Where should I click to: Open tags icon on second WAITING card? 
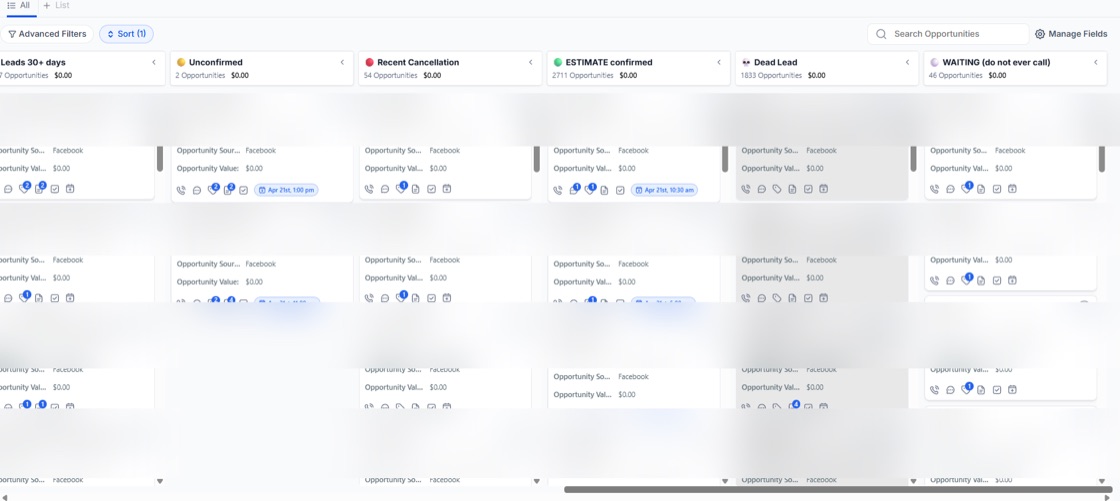966,280
